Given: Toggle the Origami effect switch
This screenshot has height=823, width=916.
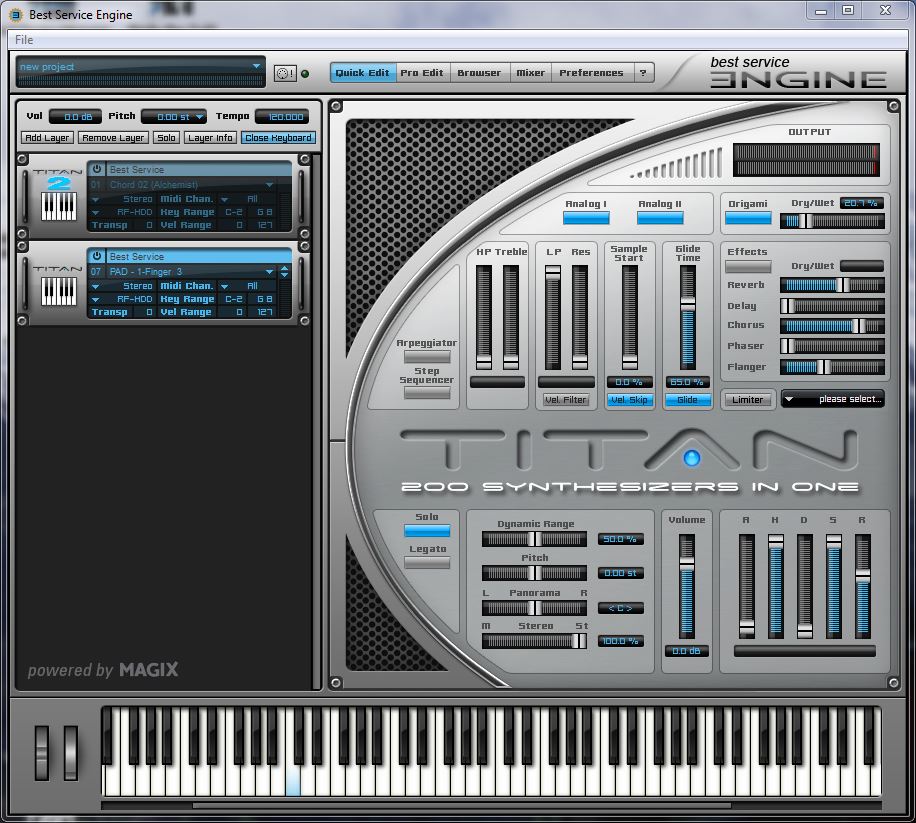Looking at the screenshot, I should (748, 218).
